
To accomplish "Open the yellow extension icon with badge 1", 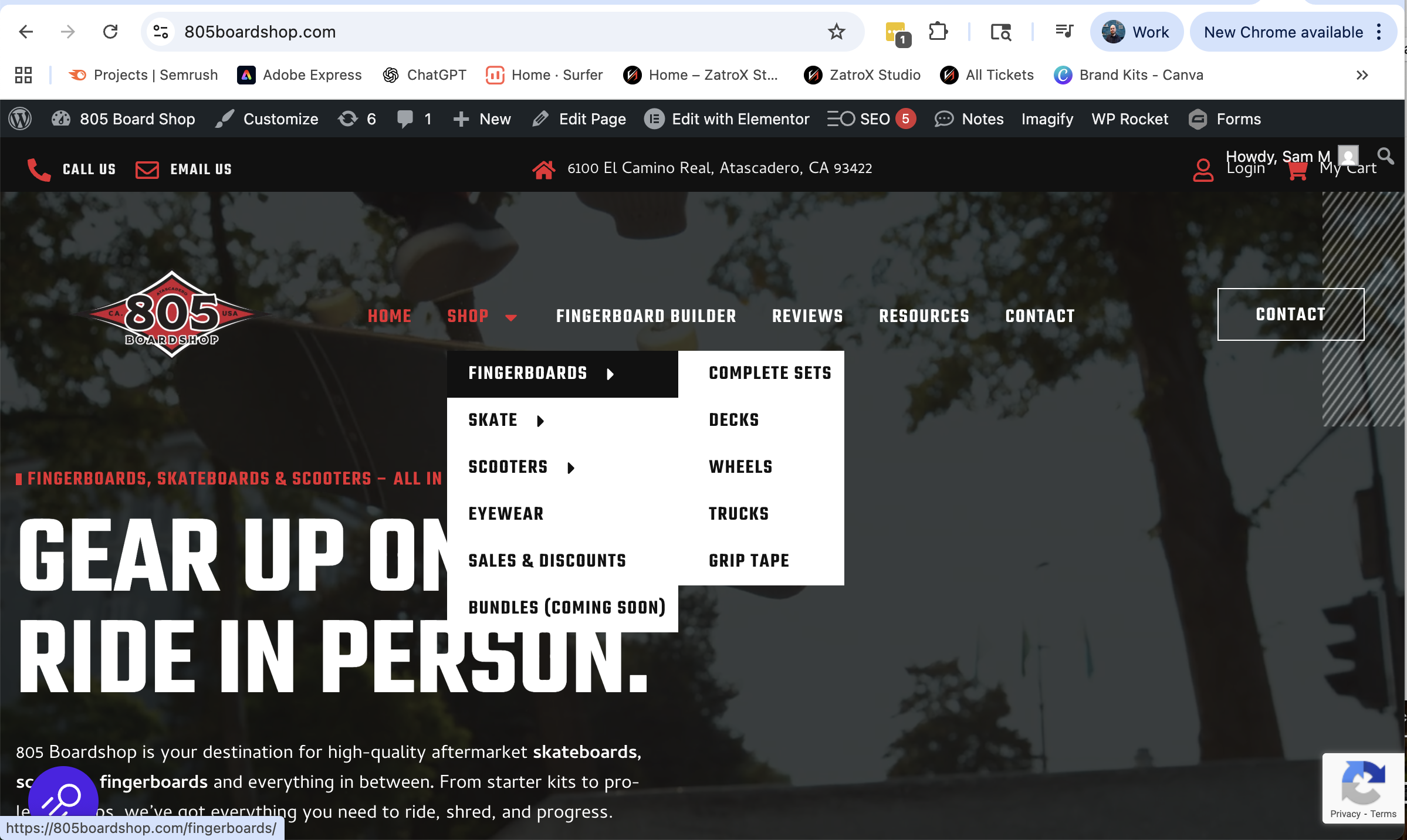I will (x=897, y=33).
